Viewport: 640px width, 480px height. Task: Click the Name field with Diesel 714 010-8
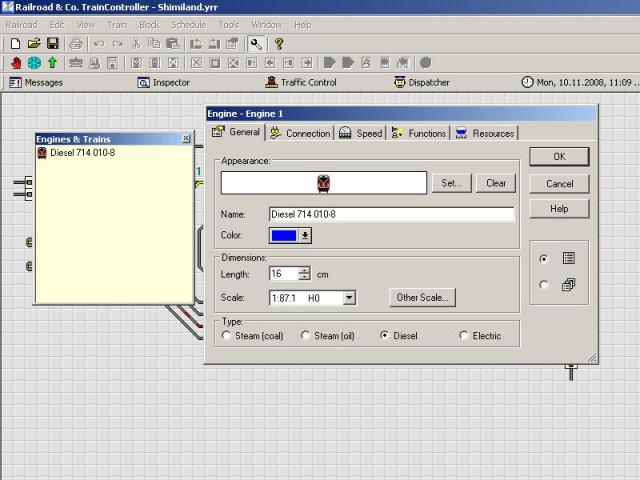pyautogui.click(x=391, y=214)
